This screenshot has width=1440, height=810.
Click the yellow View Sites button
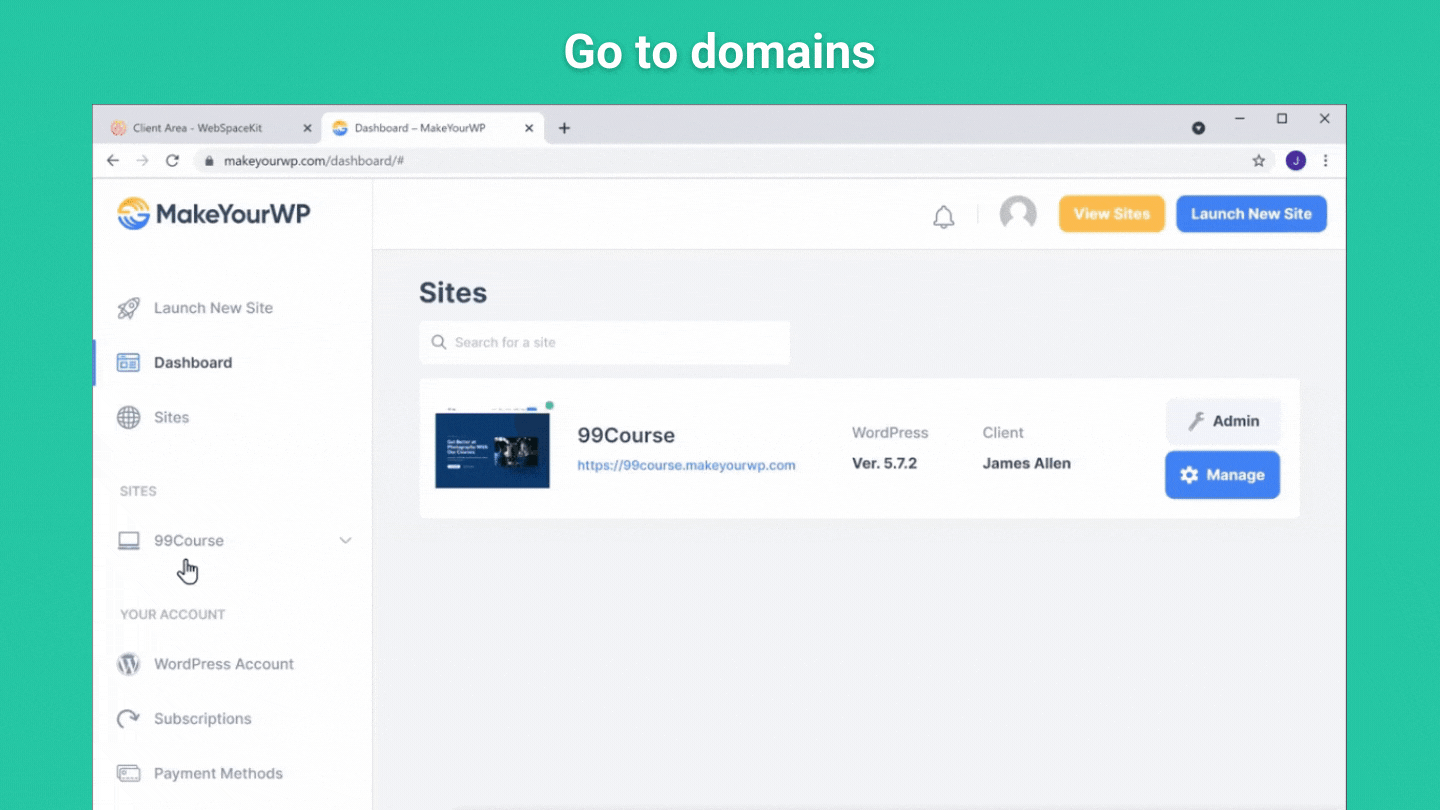point(1111,214)
